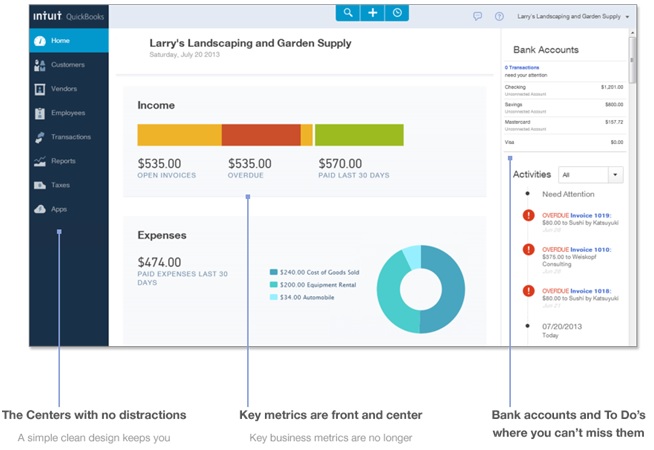
Task: Open Invoice 1019 link
Action: 591,216
